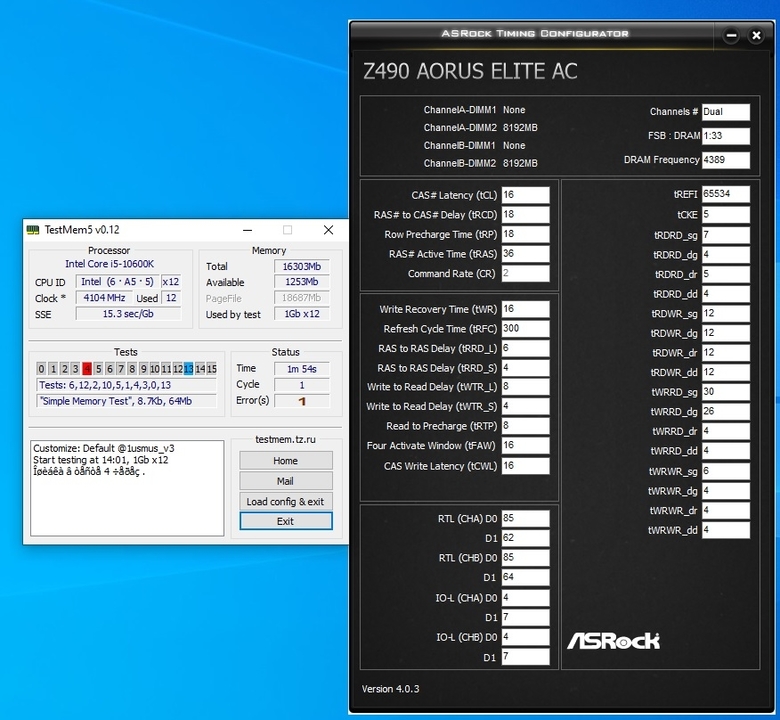The width and height of the screenshot is (780, 720).
Task: Click the tWTR_S value field
Action: pyautogui.click(x=525, y=406)
